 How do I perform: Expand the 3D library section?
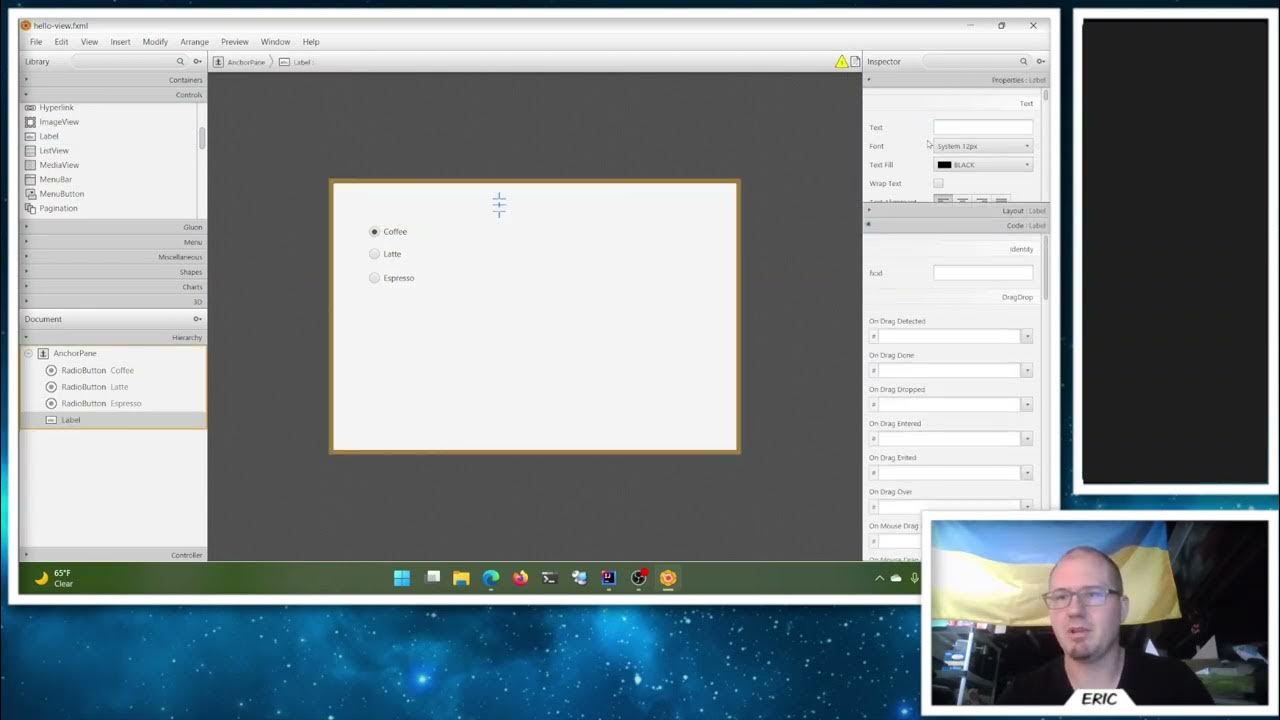(113, 301)
